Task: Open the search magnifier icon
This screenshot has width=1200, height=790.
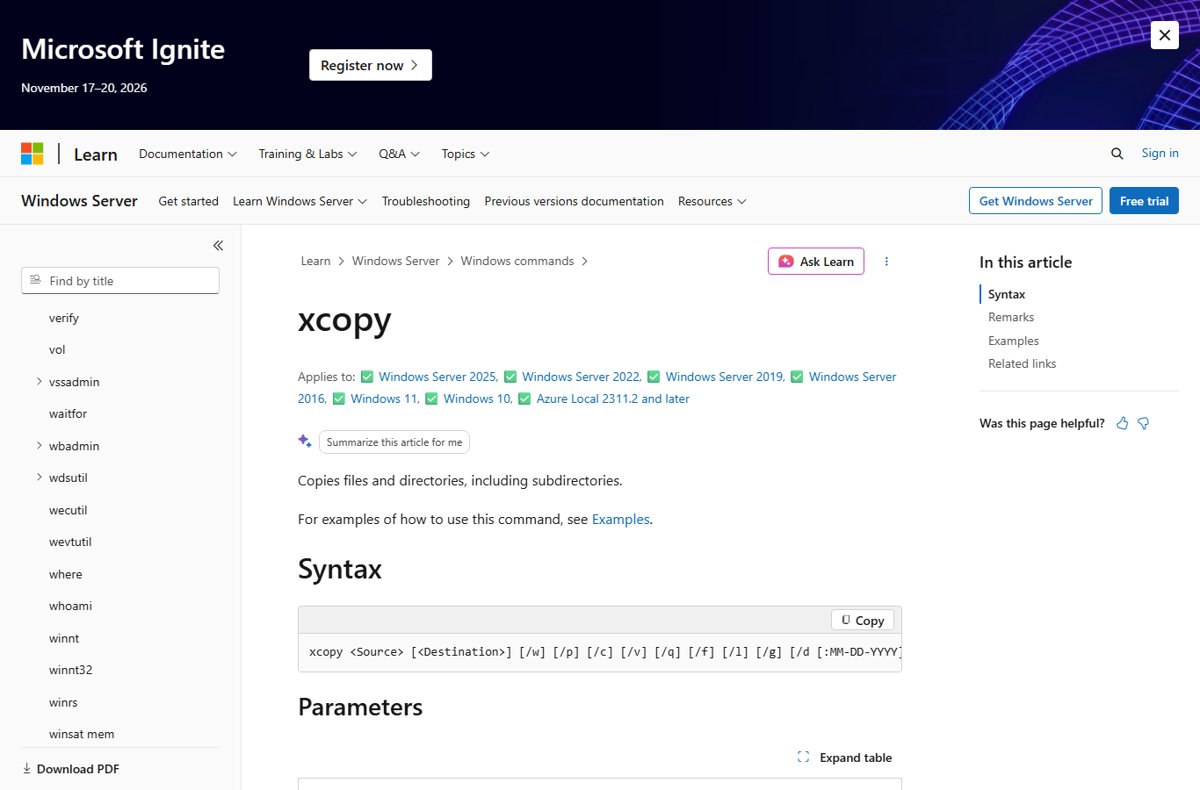Action: 1117,154
